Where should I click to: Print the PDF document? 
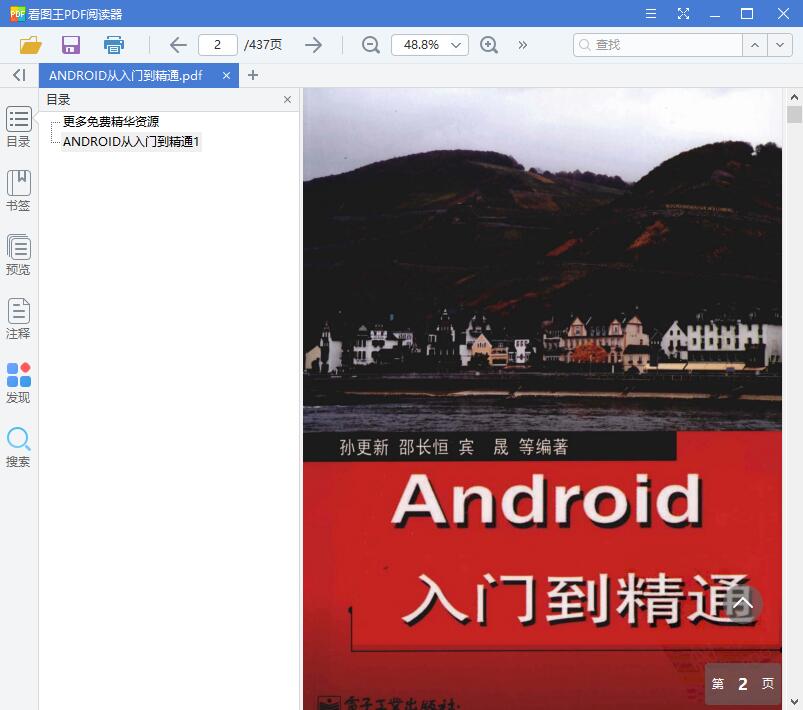(x=114, y=45)
